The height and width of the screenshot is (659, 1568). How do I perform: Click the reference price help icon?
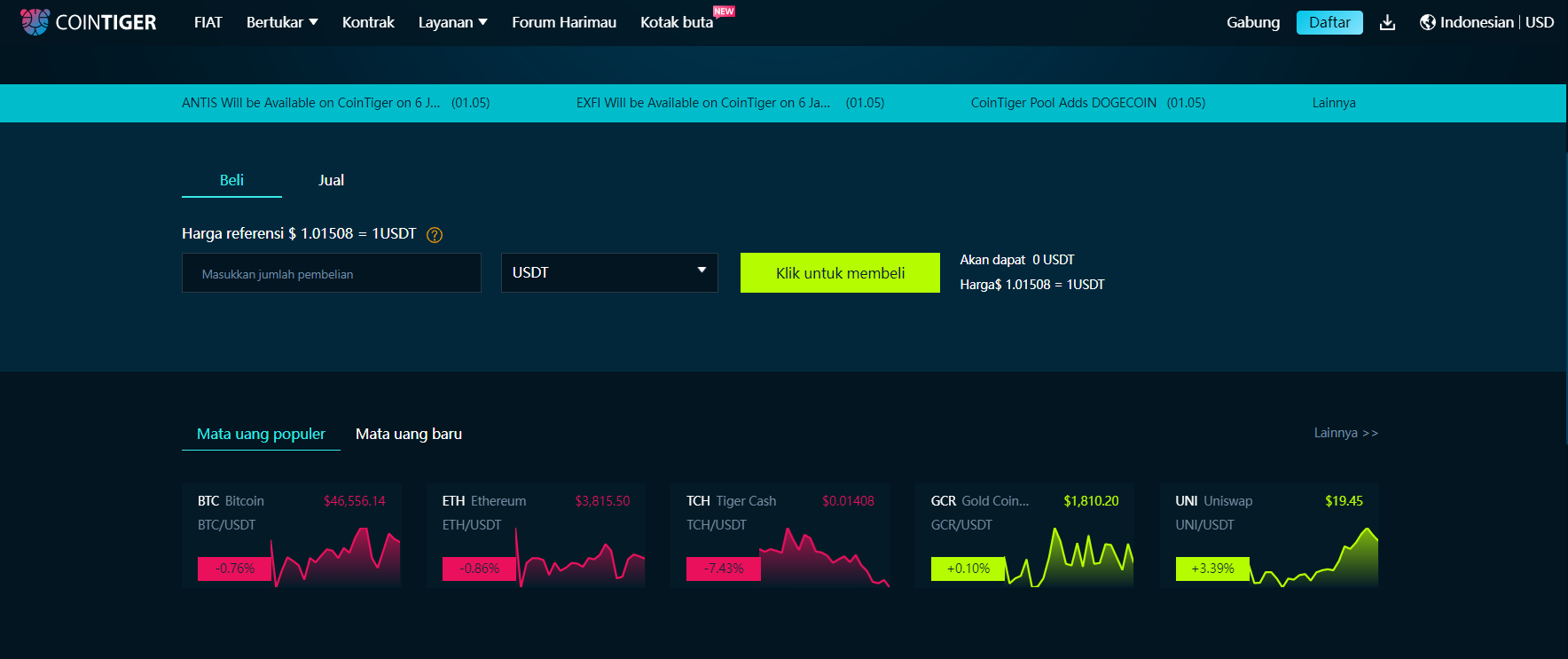tap(435, 234)
